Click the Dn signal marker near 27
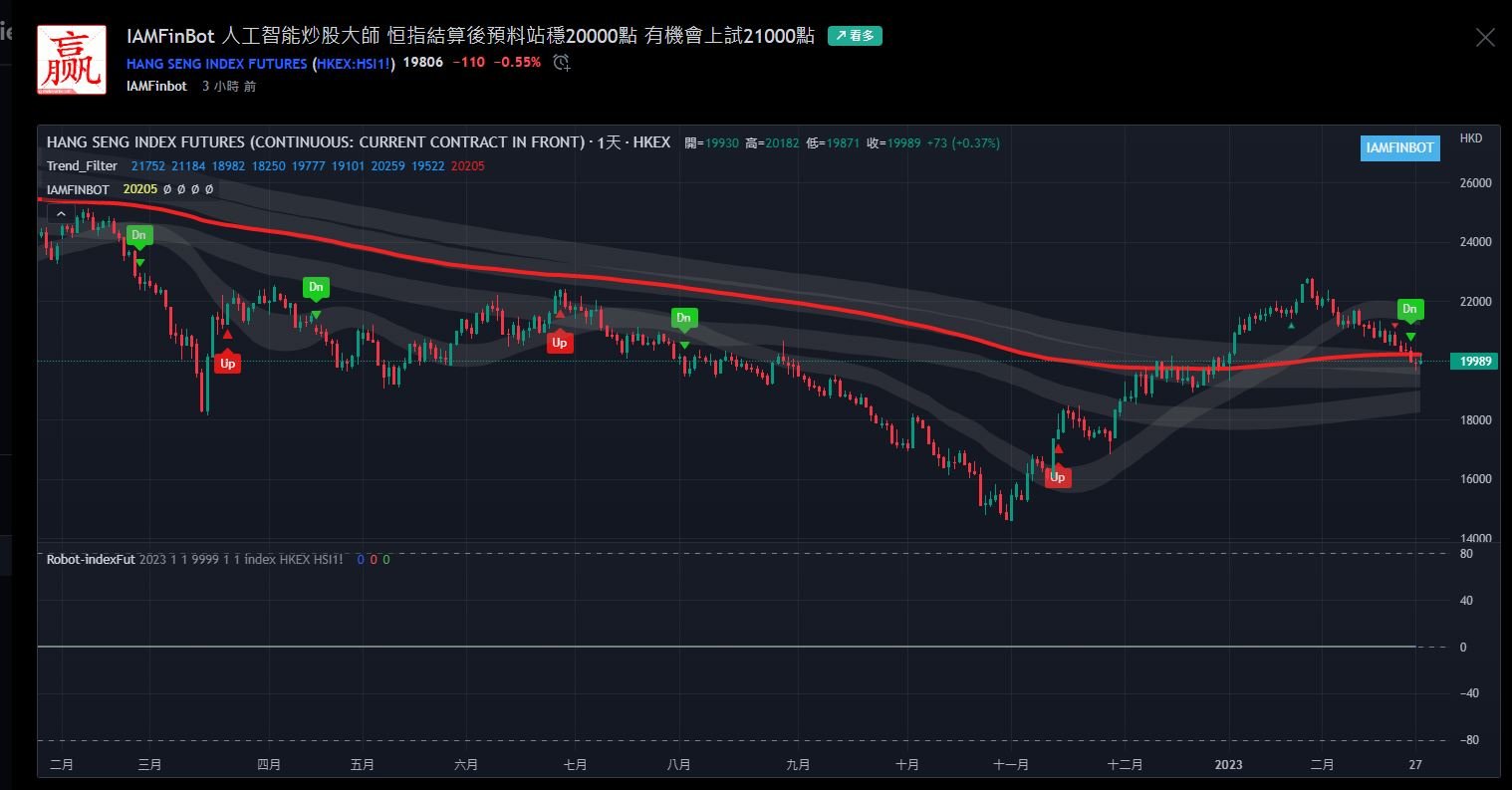Screen dimensions: 1512x790 click(x=1409, y=309)
